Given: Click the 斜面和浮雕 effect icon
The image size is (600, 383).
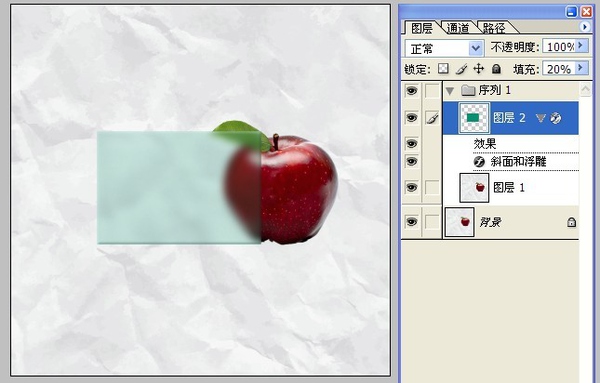Looking at the screenshot, I should point(479,162).
